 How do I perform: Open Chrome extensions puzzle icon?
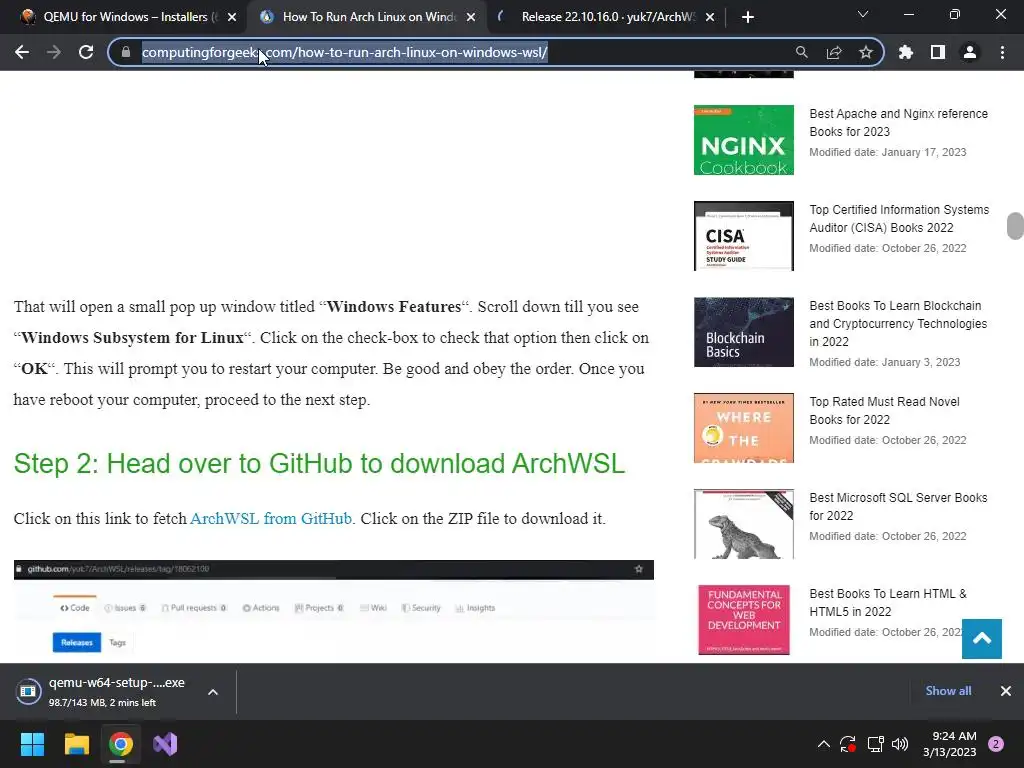pos(905,52)
